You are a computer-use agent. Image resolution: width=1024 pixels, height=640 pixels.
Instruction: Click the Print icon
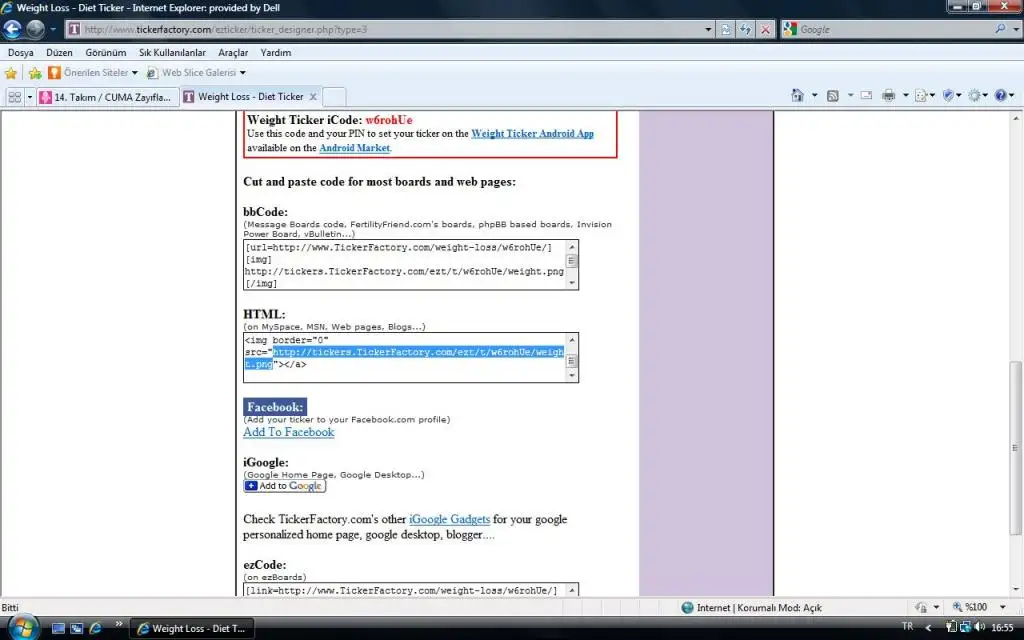pyautogui.click(x=888, y=95)
